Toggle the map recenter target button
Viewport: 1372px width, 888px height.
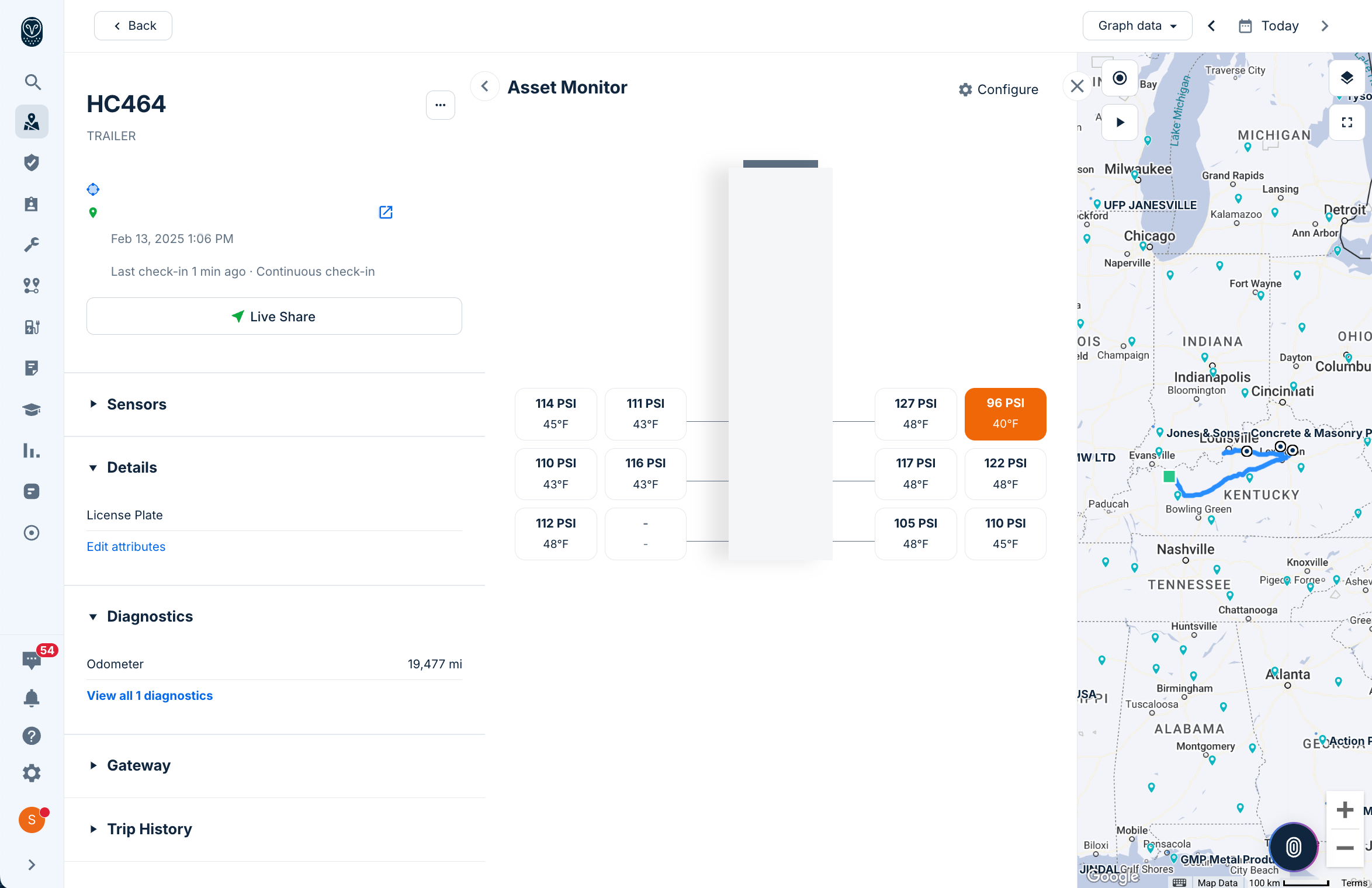coord(1120,78)
